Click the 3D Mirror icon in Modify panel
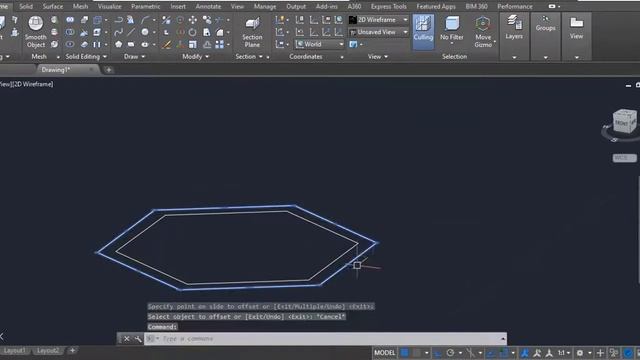640x360 pixels. coord(166,20)
